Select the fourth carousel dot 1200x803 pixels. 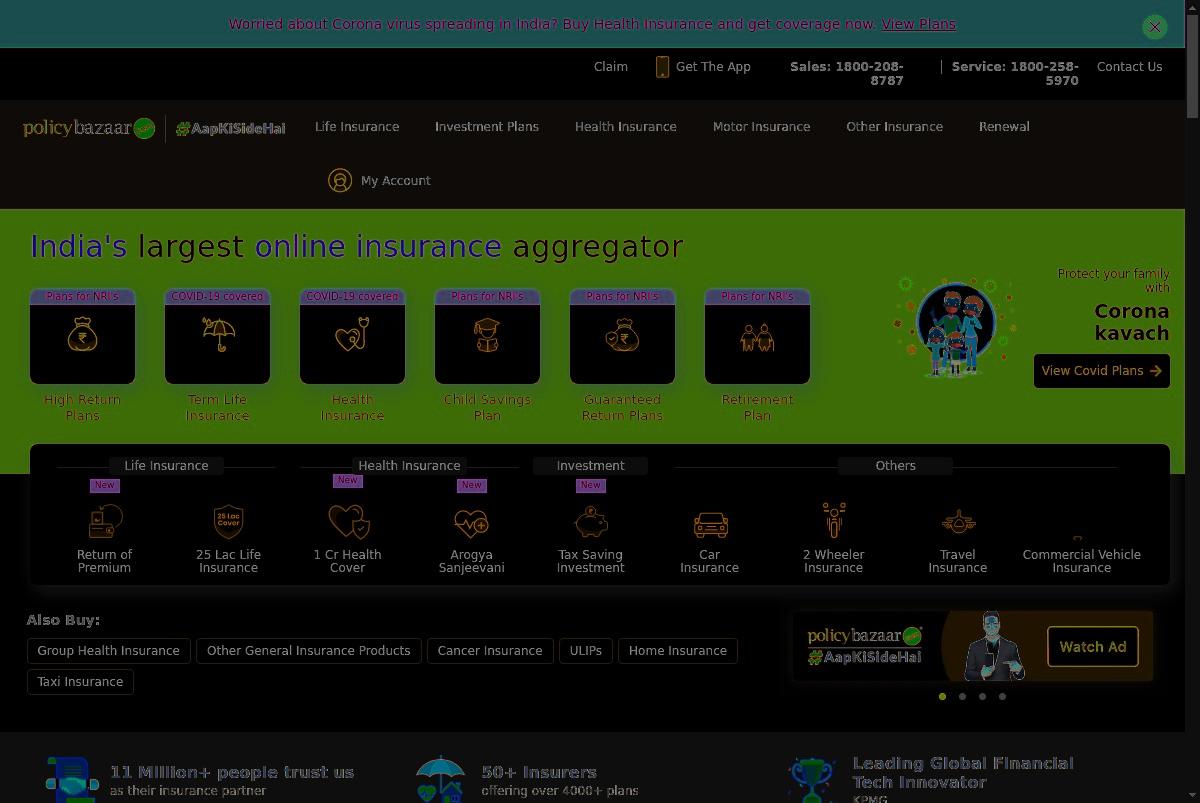point(1002,697)
